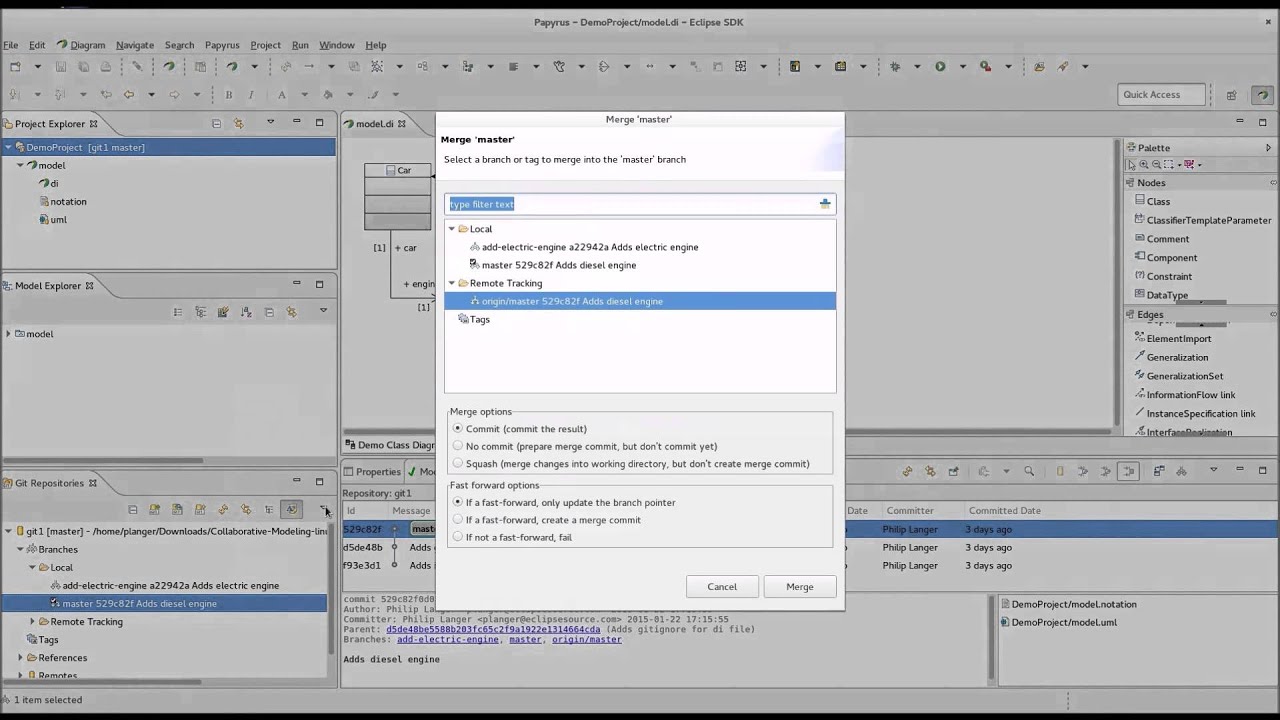Expand the model node in Model Explorer

[x=8, y=334]
